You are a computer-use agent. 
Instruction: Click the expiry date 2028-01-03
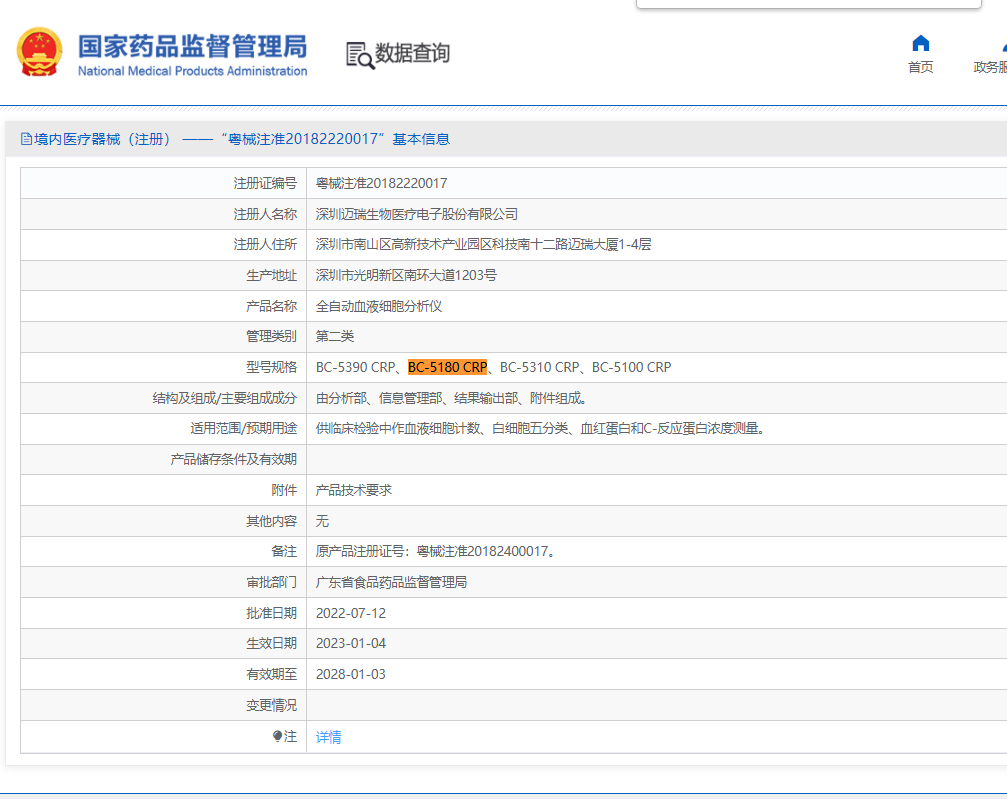tap(351, 674)
